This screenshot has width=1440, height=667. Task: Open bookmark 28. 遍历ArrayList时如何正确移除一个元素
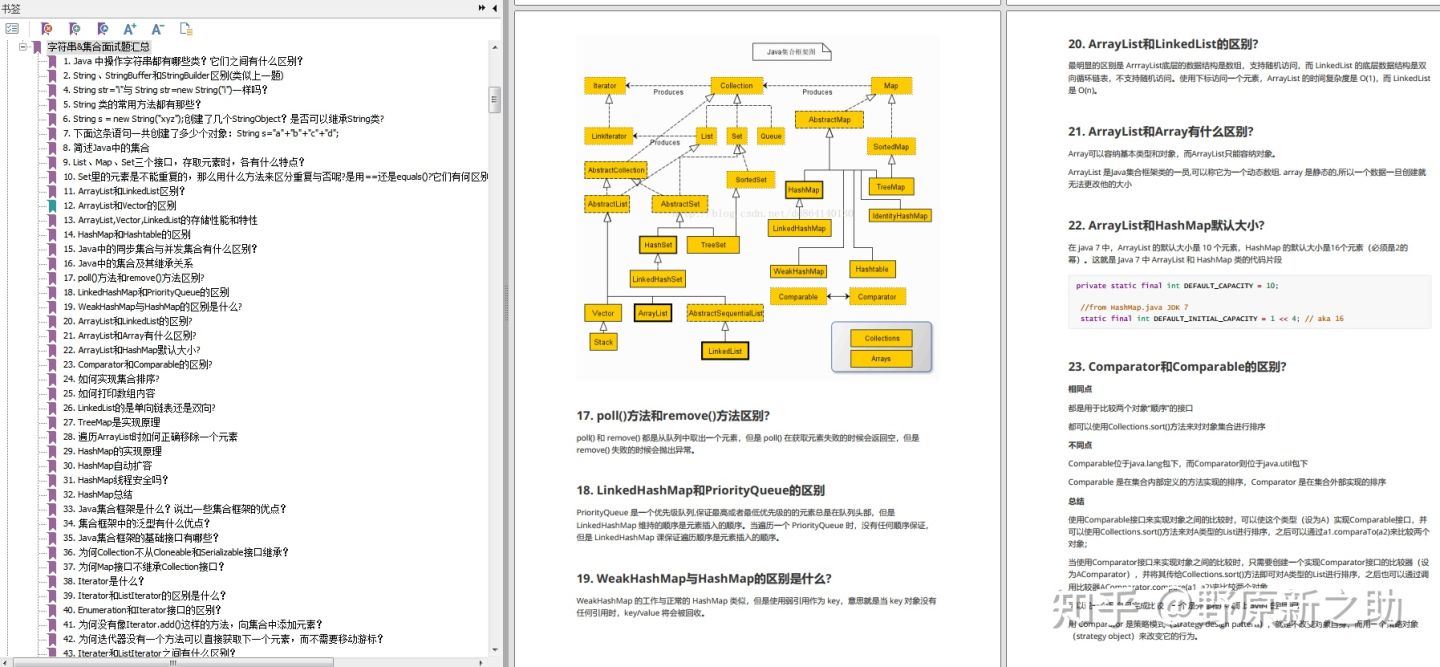click(150, 437)
